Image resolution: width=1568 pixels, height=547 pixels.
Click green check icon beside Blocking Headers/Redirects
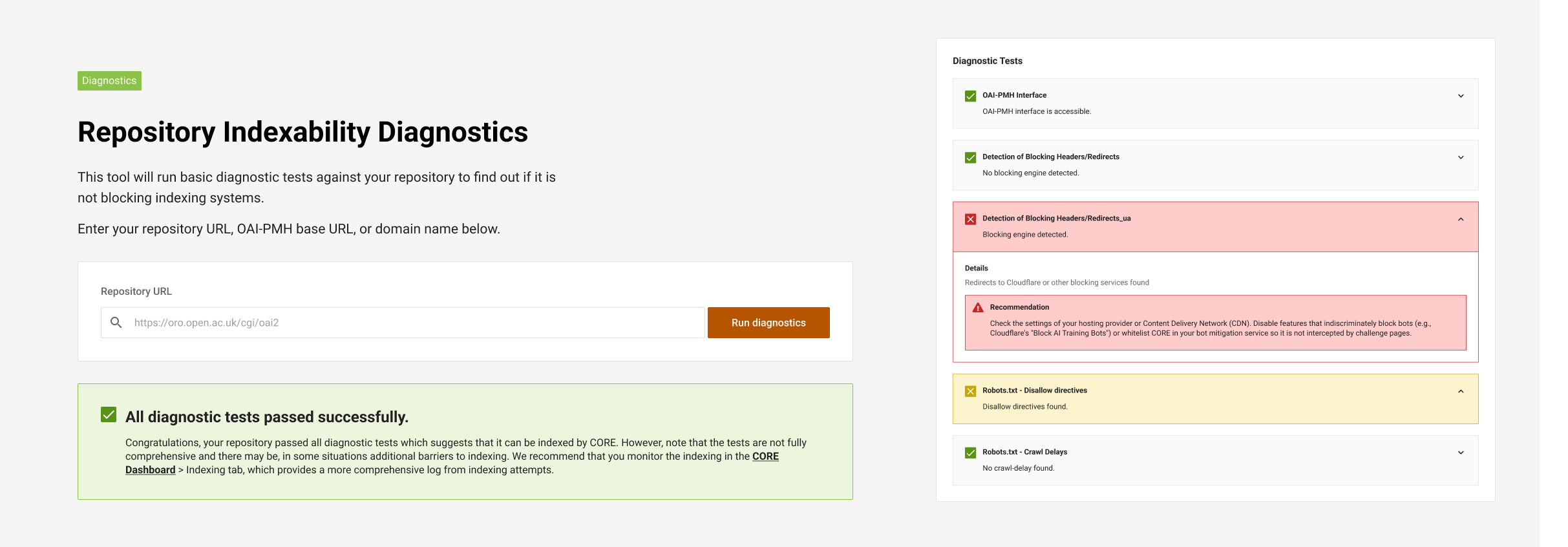pos(970,158)
